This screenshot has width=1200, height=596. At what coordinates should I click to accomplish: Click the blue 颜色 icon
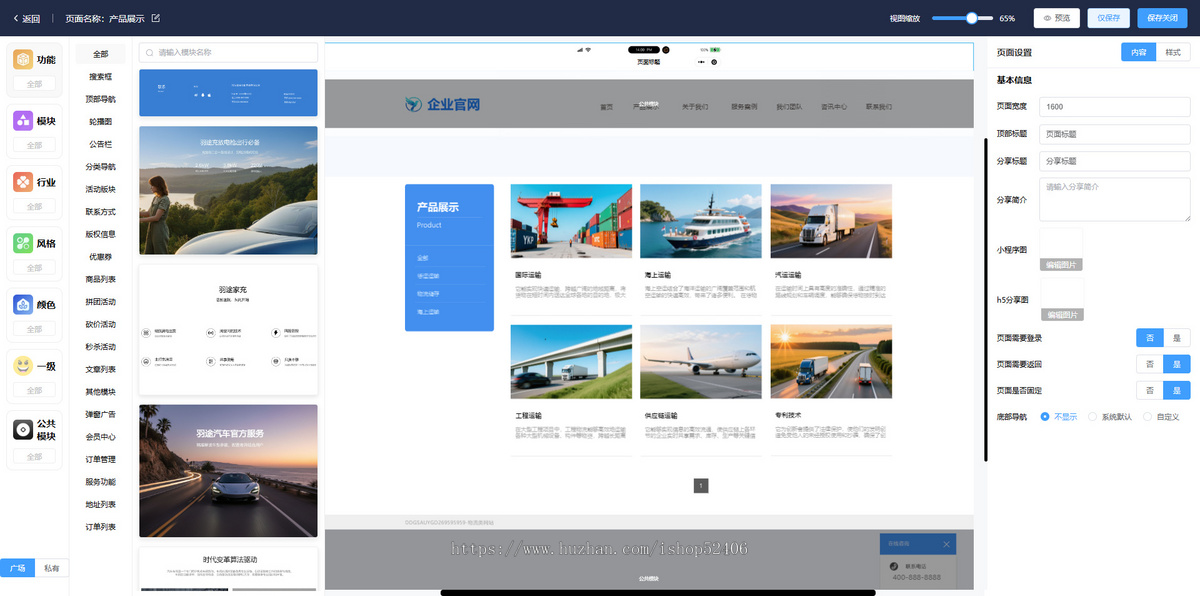(x=23, y=305)
